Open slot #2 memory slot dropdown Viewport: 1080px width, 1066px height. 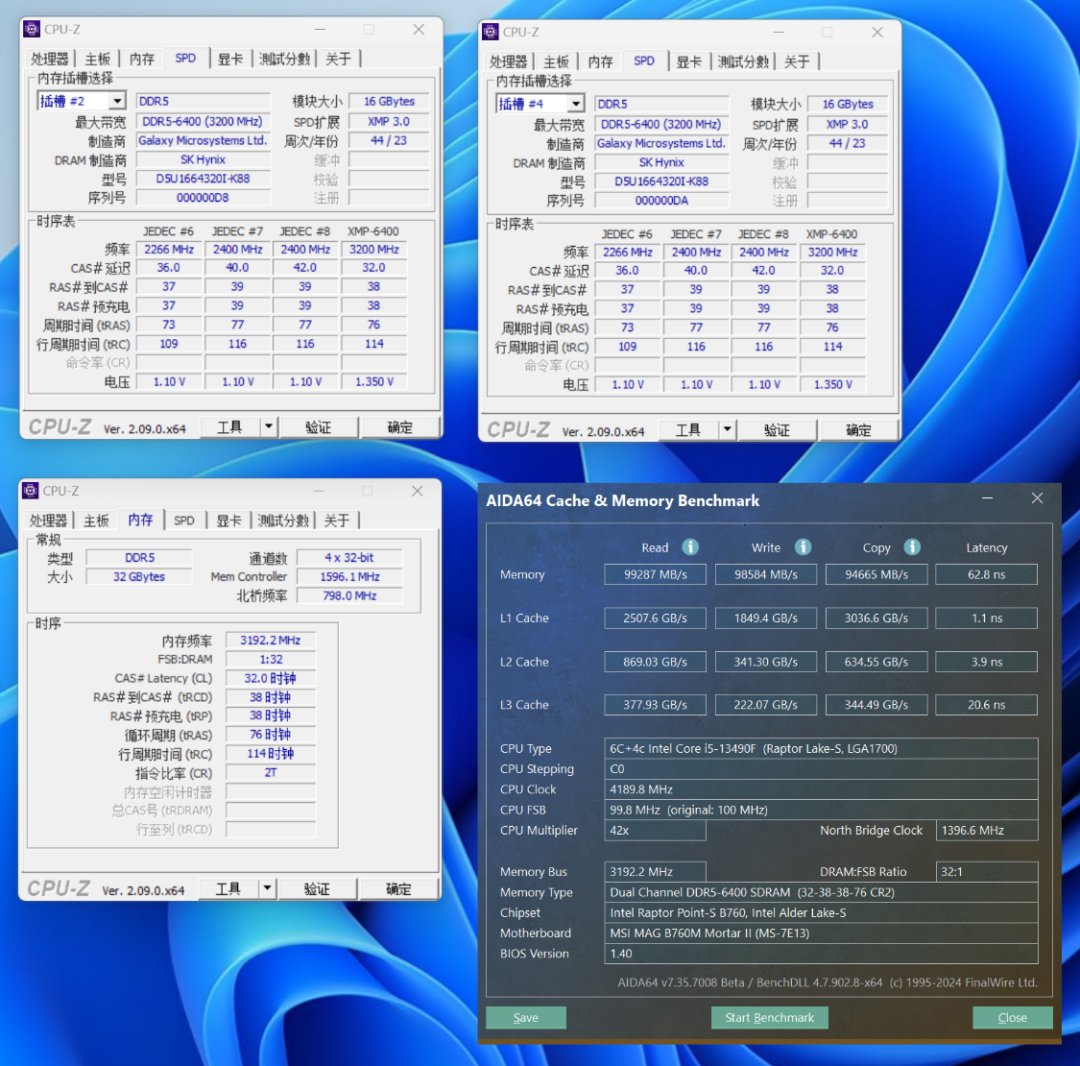117,101
